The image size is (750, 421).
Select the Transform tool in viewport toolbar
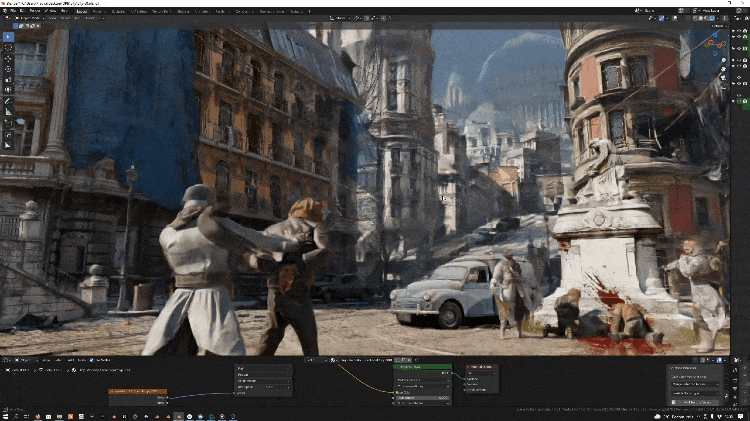[x=8, y=89]
